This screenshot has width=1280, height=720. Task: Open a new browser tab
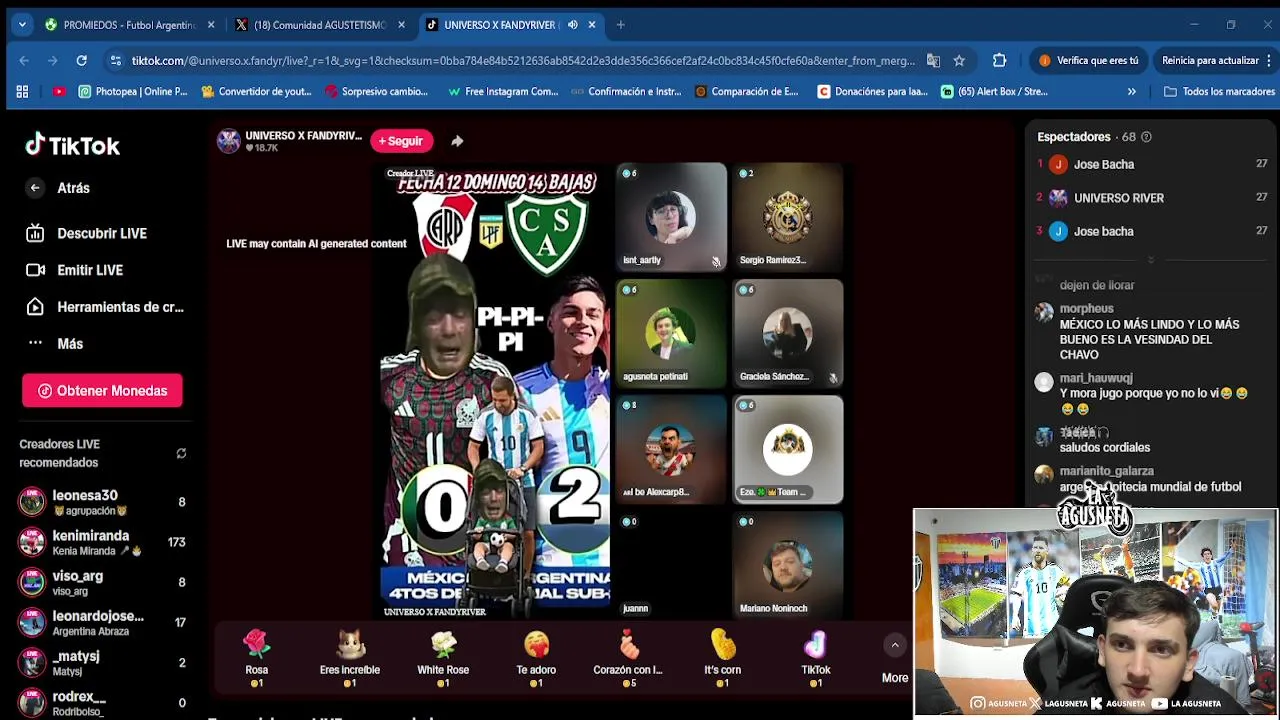click(x=620, y=25)
